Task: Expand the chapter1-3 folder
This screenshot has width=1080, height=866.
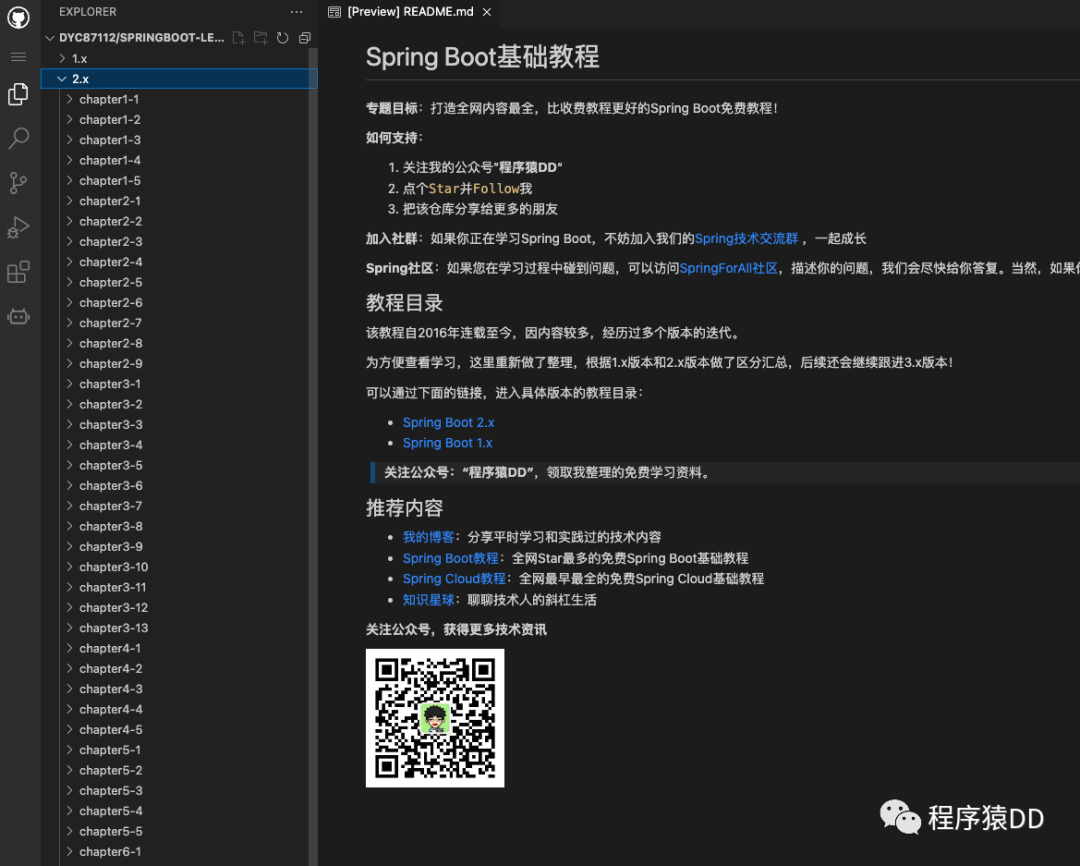Action: coord(70,140)
